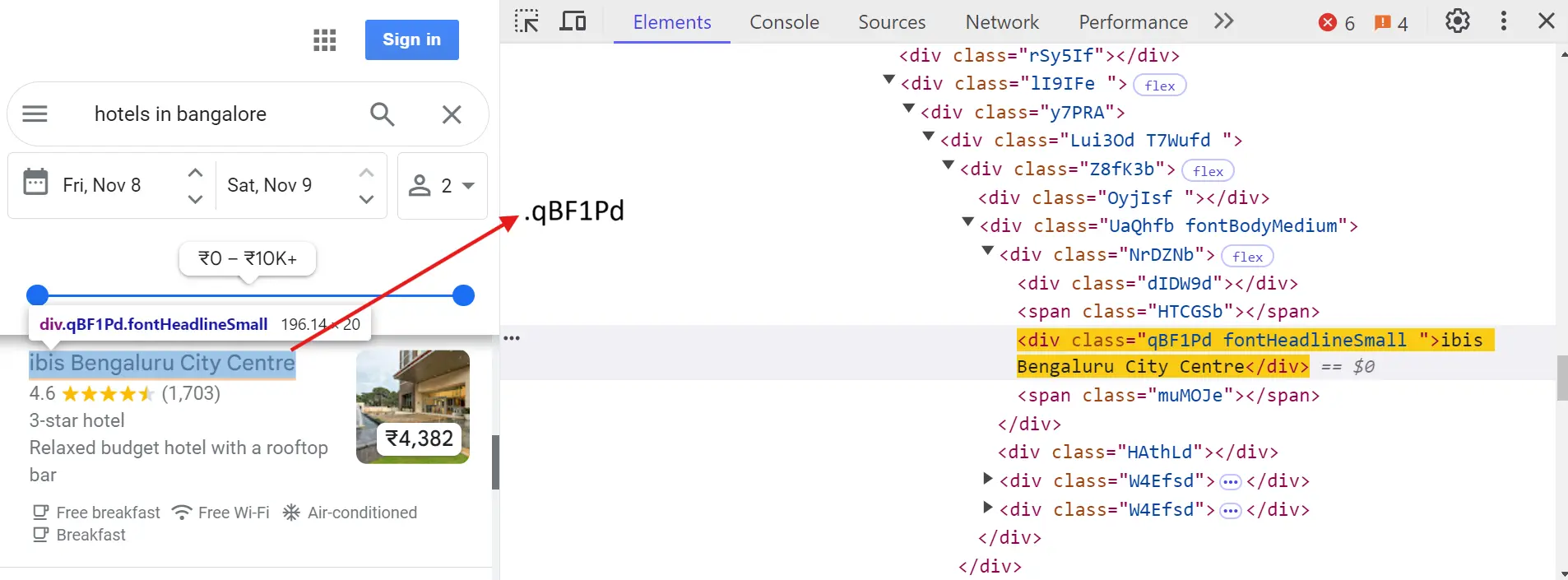Open the guests count dropdown
This screenshot has width=1568, height=580.
click(443, 186)
